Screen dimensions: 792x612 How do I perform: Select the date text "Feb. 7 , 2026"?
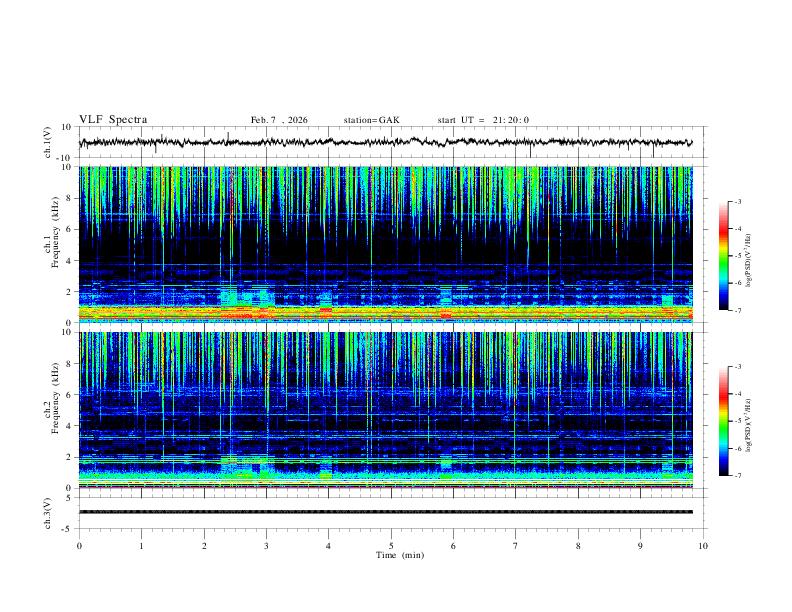pos(279,120)
